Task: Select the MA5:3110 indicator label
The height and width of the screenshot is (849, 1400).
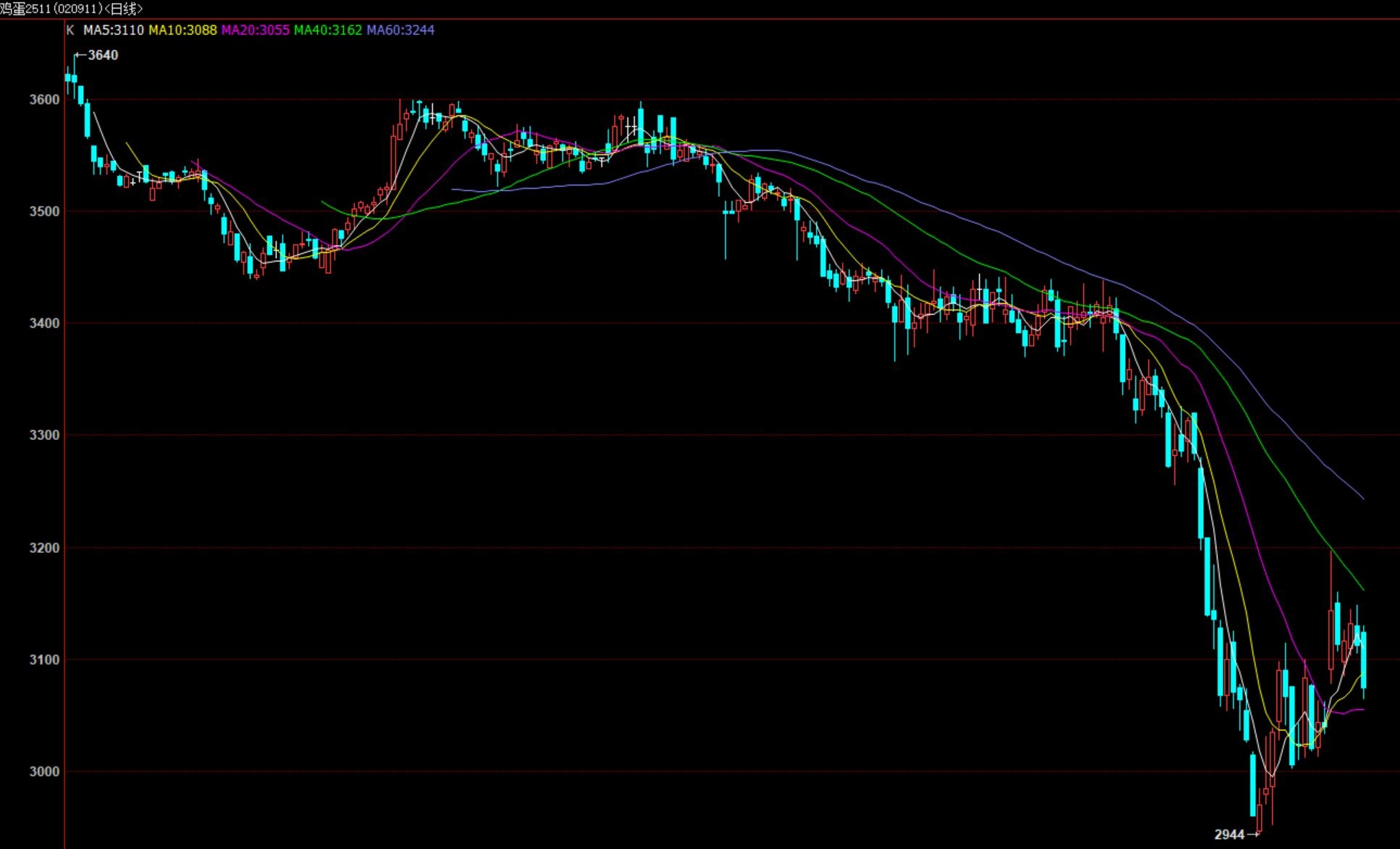Action: click(x=114, y=30)
